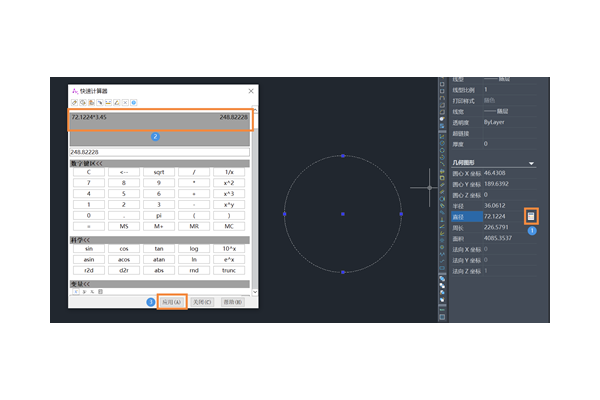Collapse the 数字键区 number pad section
Image resolution: width=600 pixels, height=400 pixels.
pyautogui.click(x=90, y=162)
